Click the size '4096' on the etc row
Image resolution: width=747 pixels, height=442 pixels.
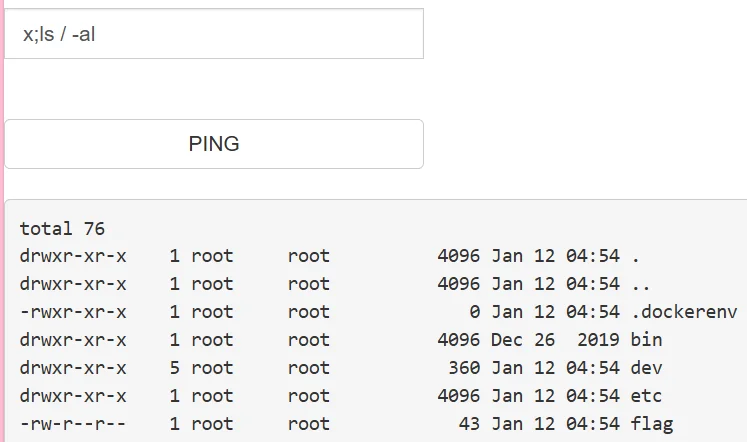click(x=458, y=396)
